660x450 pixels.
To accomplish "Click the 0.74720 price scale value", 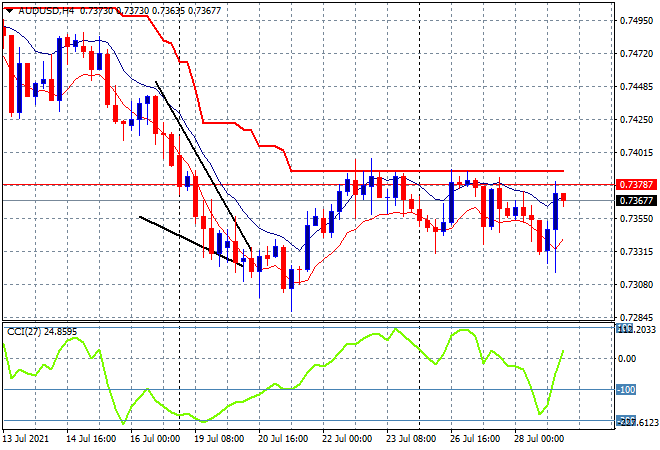I will [x=636, y=54].
